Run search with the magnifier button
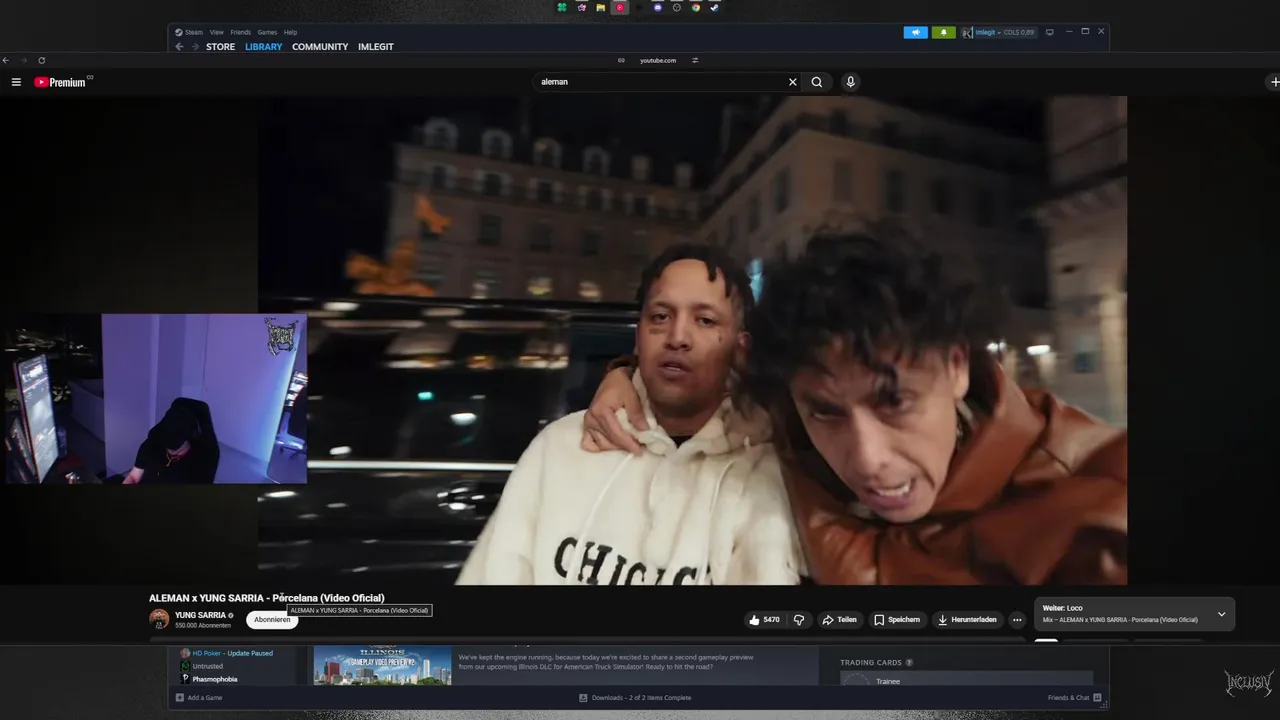This screenshot has width=1280, height=720. [817, 82]
